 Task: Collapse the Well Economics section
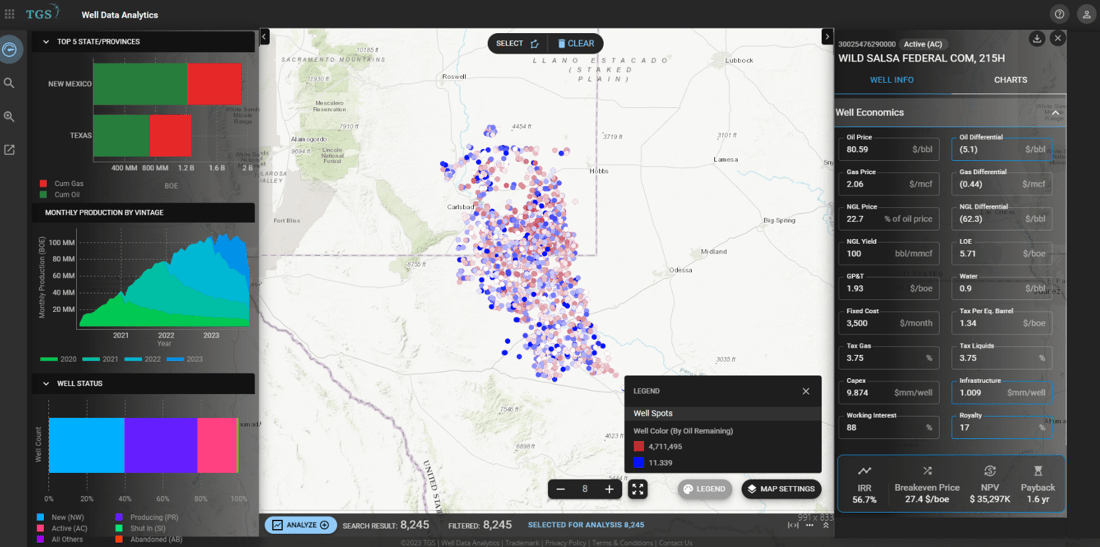point(1055,113)
